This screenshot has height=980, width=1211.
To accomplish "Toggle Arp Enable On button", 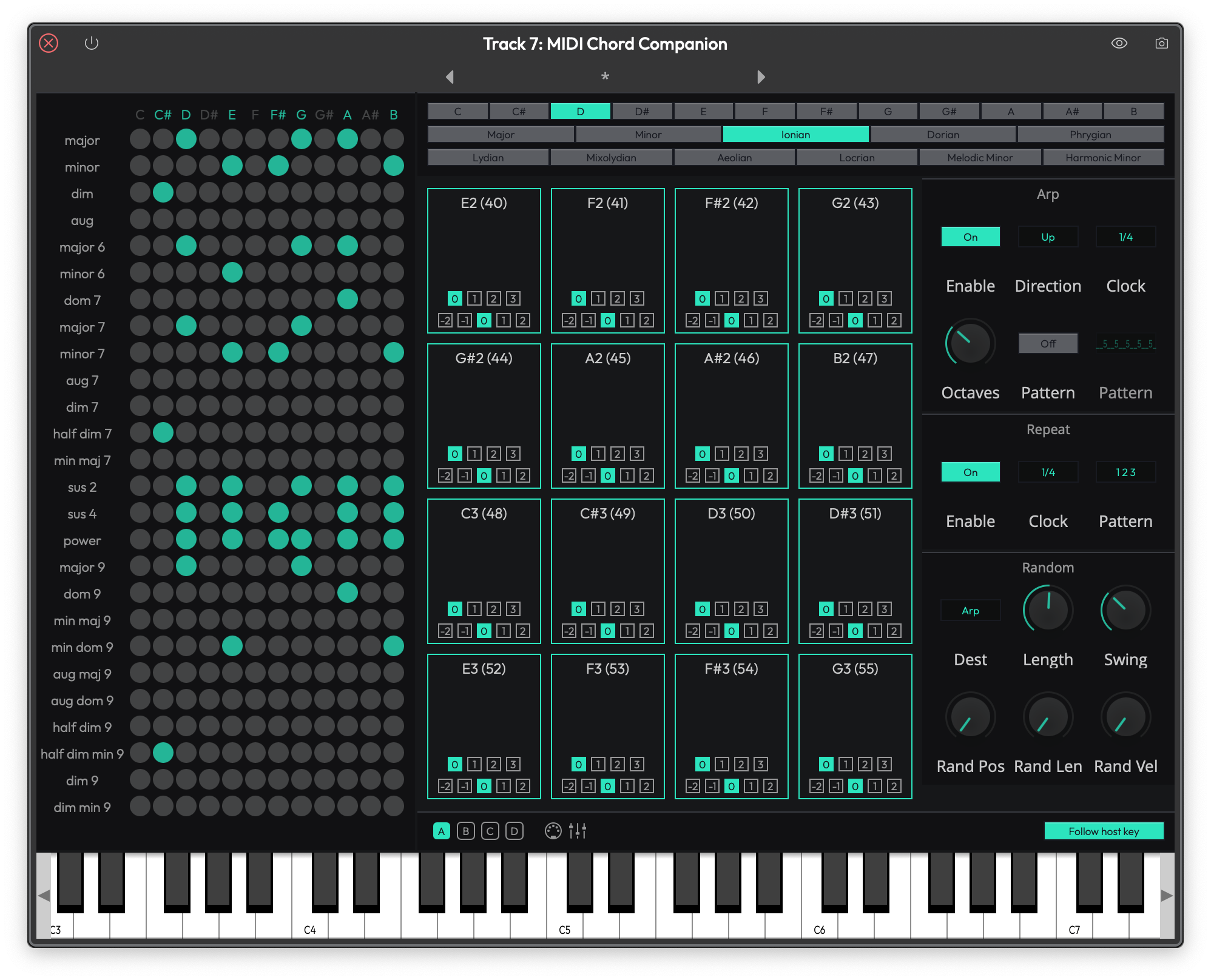I will 971,237.
